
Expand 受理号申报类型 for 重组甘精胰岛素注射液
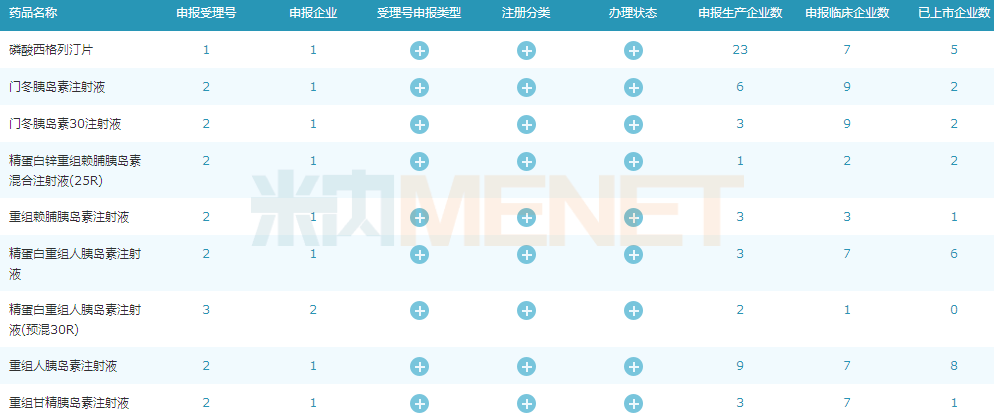point(419,404)
